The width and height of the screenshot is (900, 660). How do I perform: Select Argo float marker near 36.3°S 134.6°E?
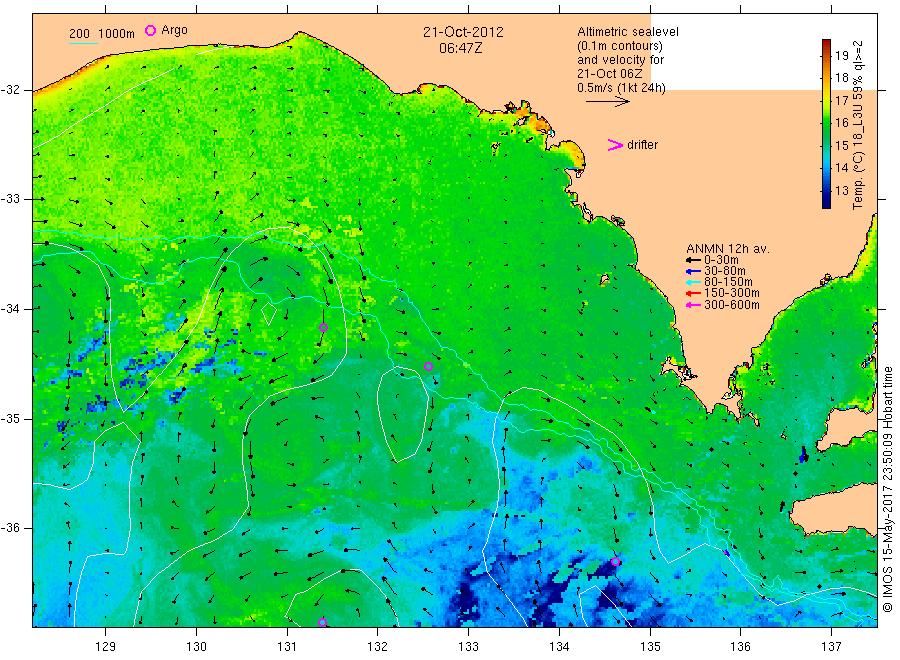point(615,561)
